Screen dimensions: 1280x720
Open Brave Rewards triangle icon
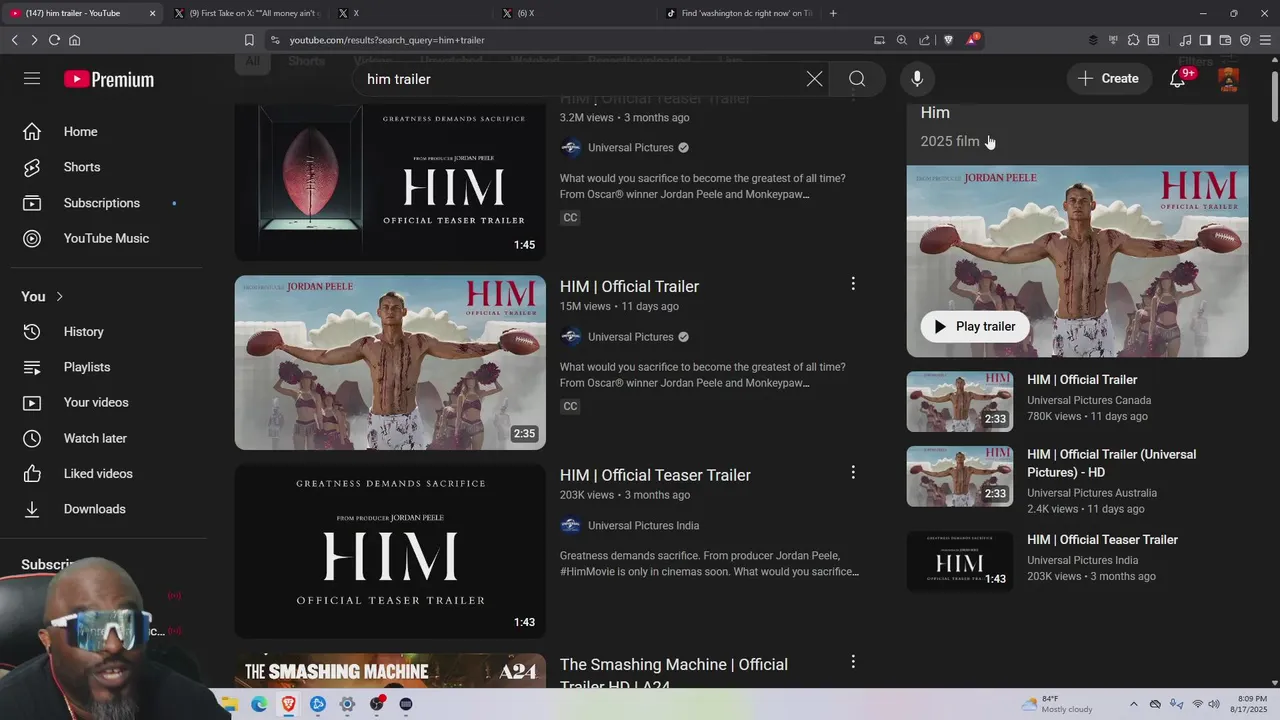click(972, 40)
